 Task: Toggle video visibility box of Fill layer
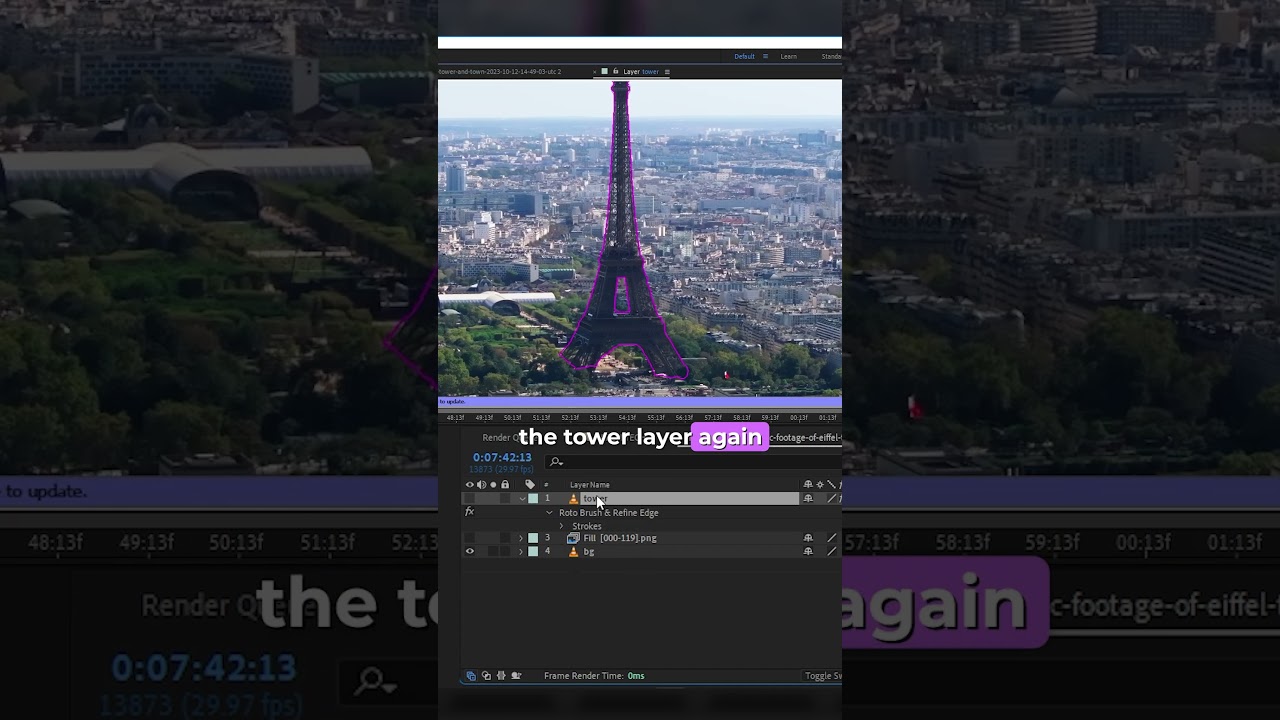[470, 538]
